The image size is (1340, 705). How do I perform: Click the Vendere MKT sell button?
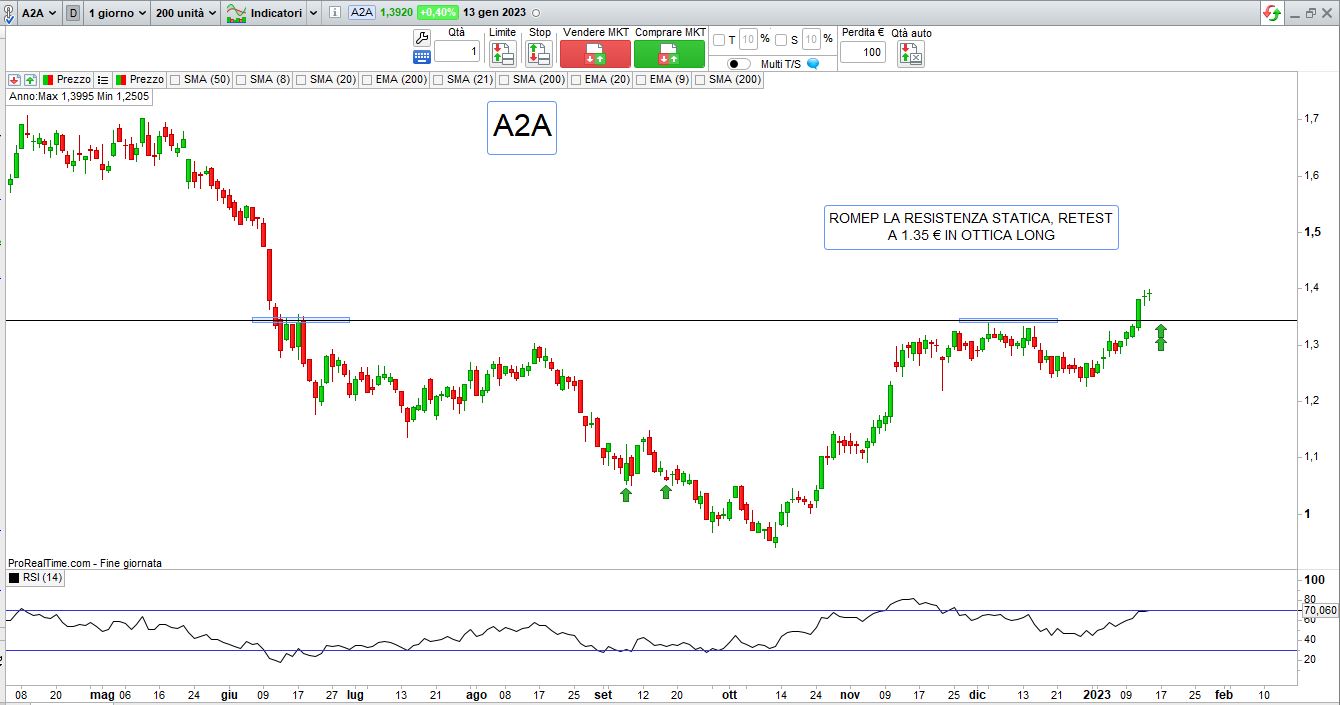pyautogui.click(x=595, y=53)
